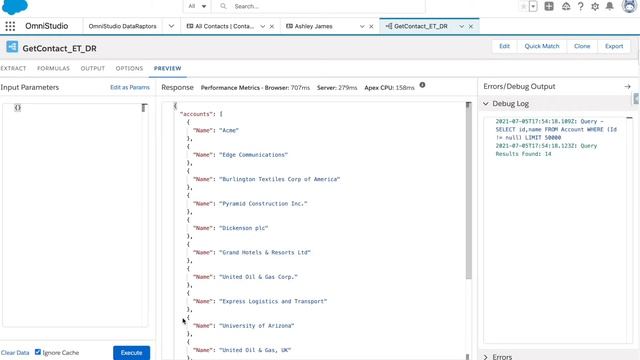Viewport: 640px width, 360px height.
Task: Switch to the Formulas tab
Action: pos(53,68)
